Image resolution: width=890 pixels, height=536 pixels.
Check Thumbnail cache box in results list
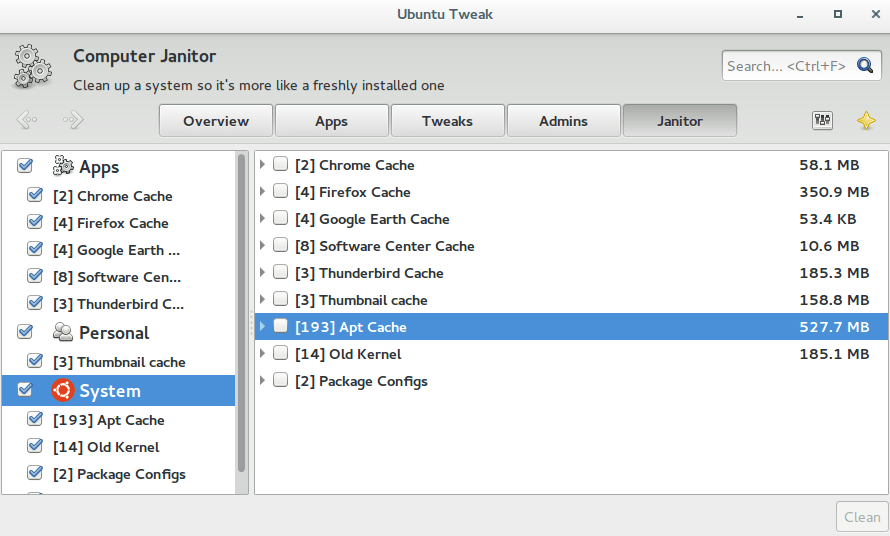[280, 299]
